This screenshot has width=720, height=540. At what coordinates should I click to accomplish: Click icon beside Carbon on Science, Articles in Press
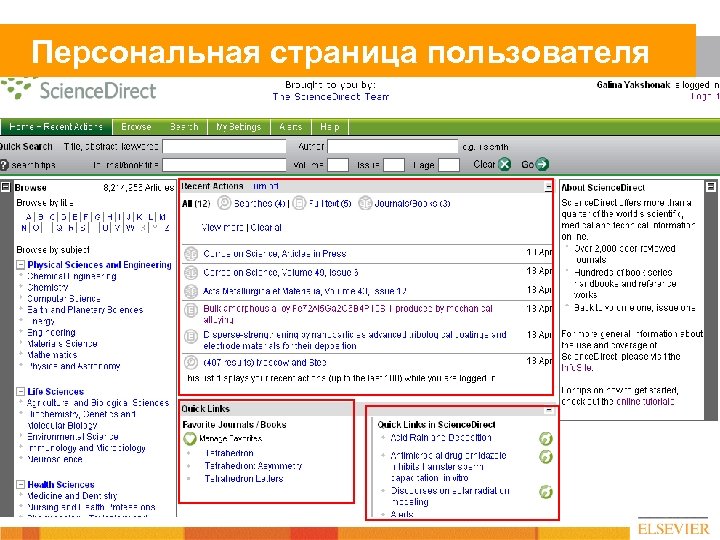point(191,254)
